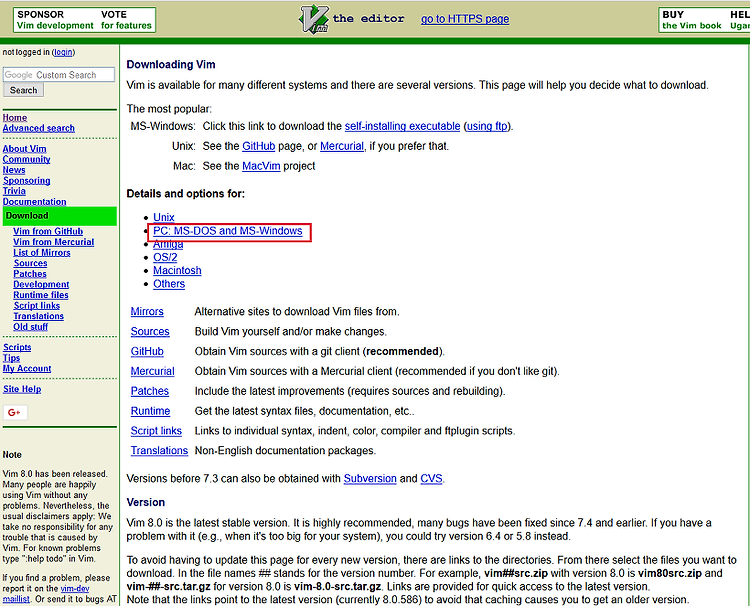Viewport: 750px width, 606px height.
Task: Open Scripts sidebar item
Action: pos(17,347)
